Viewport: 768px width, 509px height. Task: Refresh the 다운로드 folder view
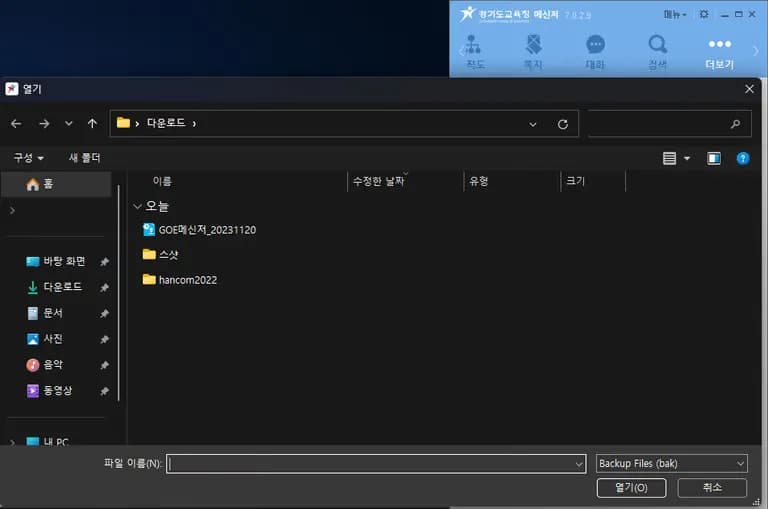563,124
